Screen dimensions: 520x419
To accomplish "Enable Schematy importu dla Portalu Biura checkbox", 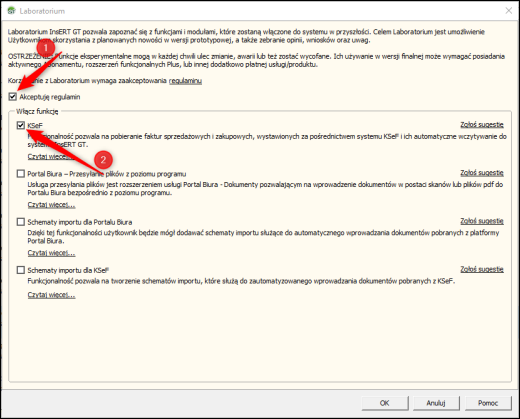I will tap(21, 222).
